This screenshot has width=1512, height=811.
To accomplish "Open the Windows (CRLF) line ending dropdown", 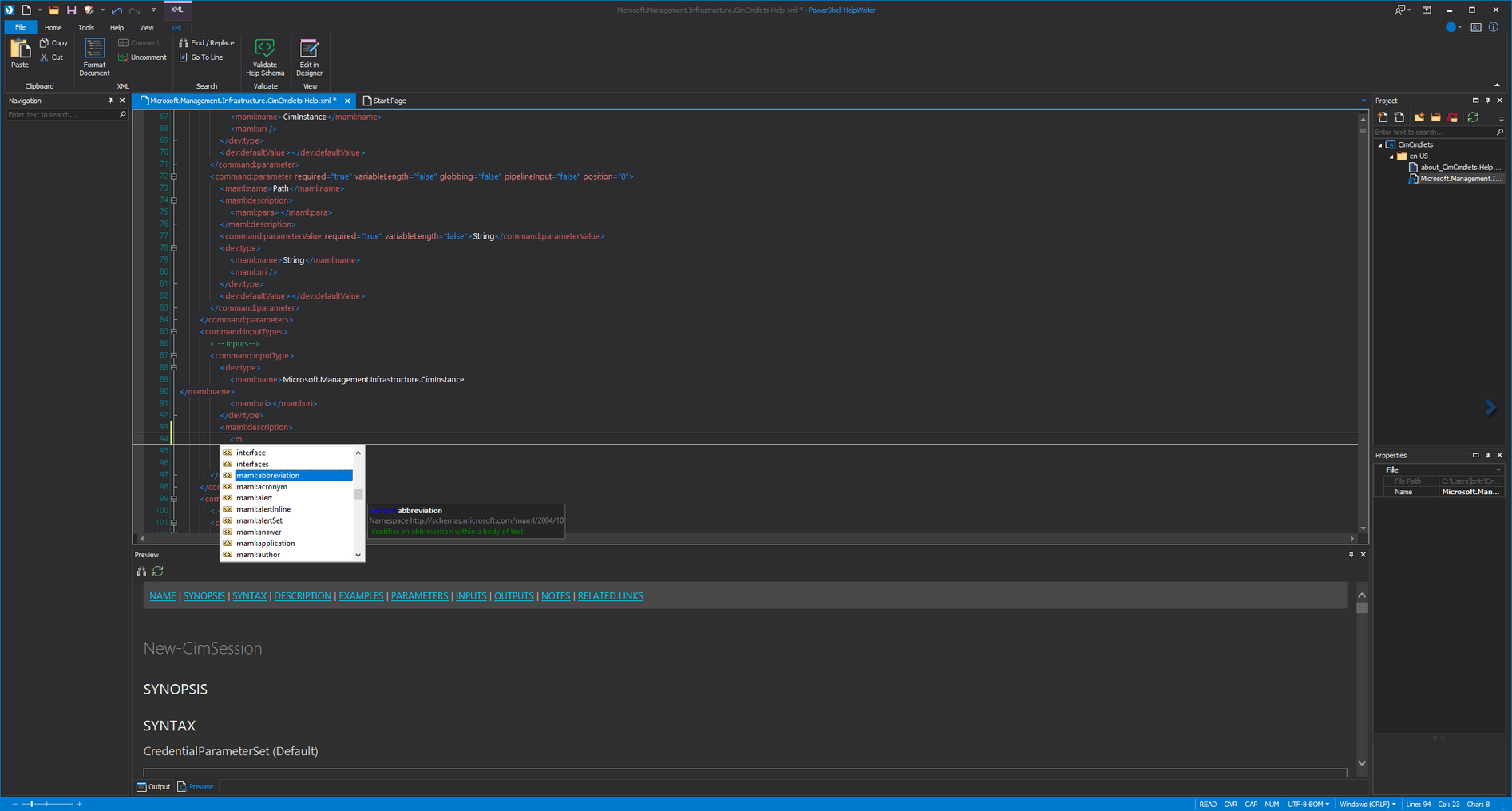I will 1368,805.
